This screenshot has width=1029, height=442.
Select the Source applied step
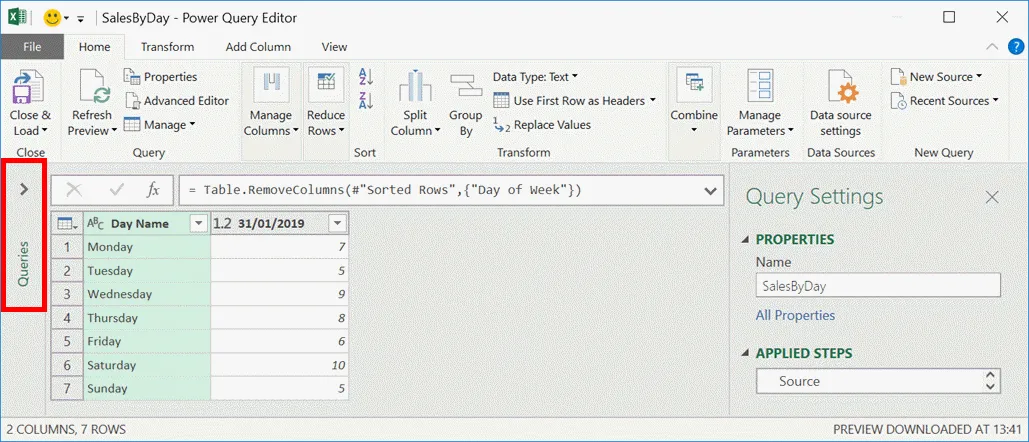[x=799, y=381]
